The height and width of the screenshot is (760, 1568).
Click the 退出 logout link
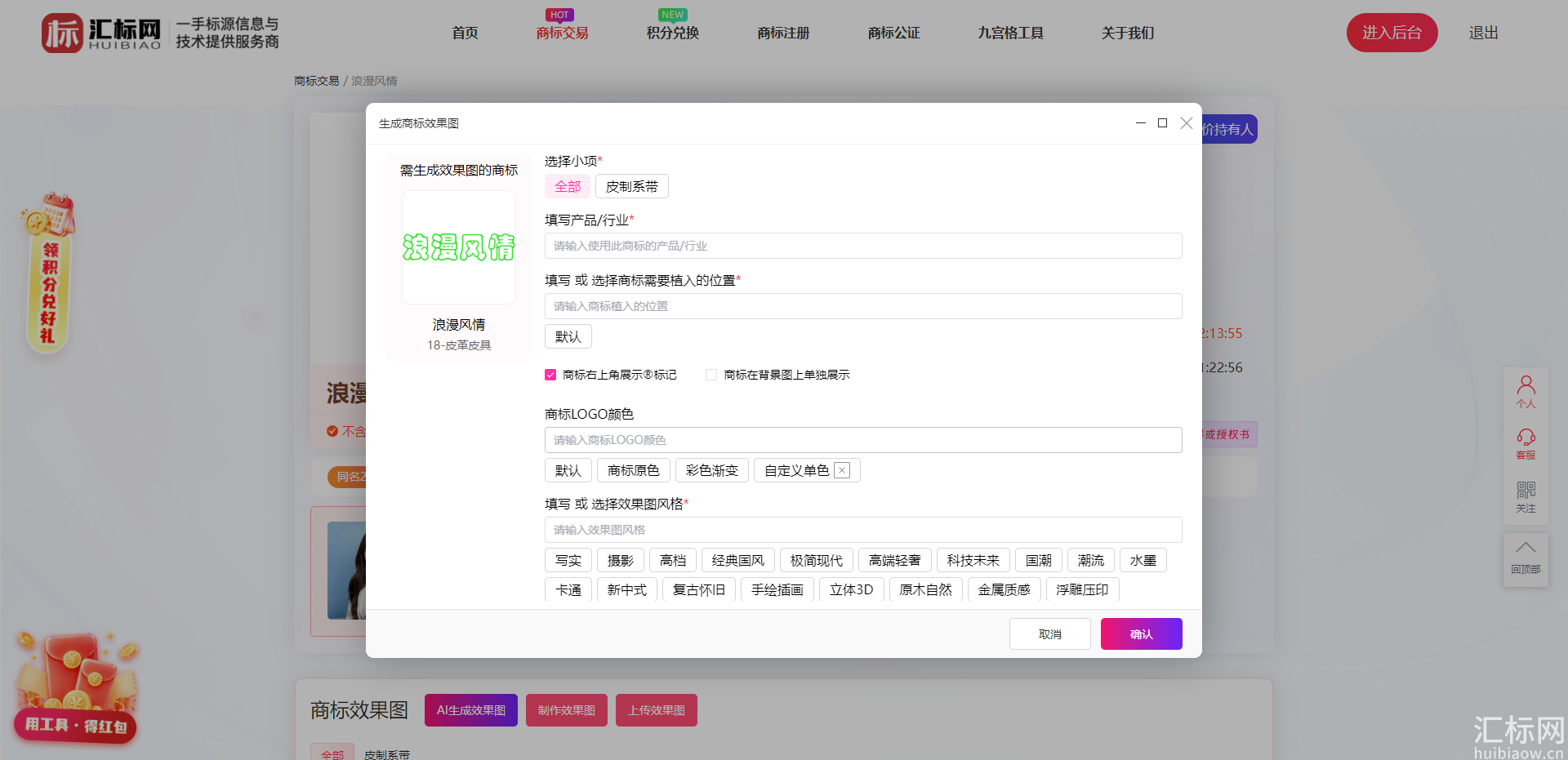tap(1483, 33)
